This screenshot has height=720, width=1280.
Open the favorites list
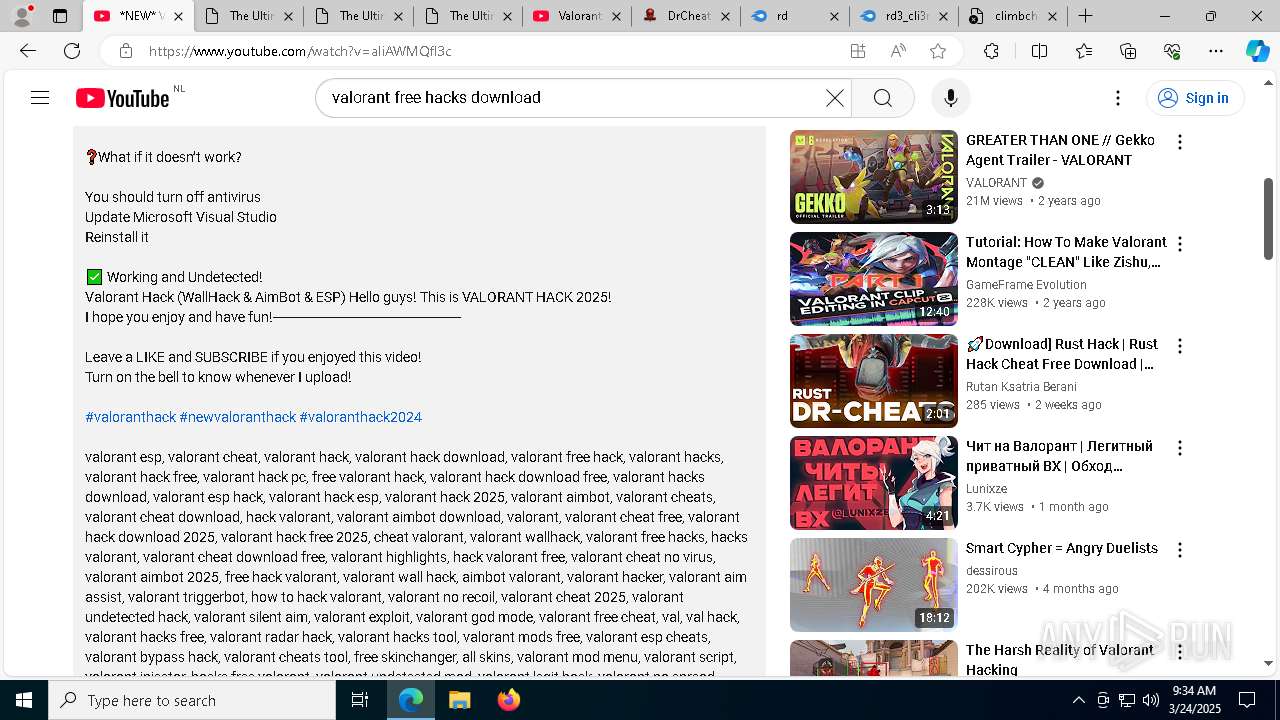pyautogui.click(x=1084, y=51)
